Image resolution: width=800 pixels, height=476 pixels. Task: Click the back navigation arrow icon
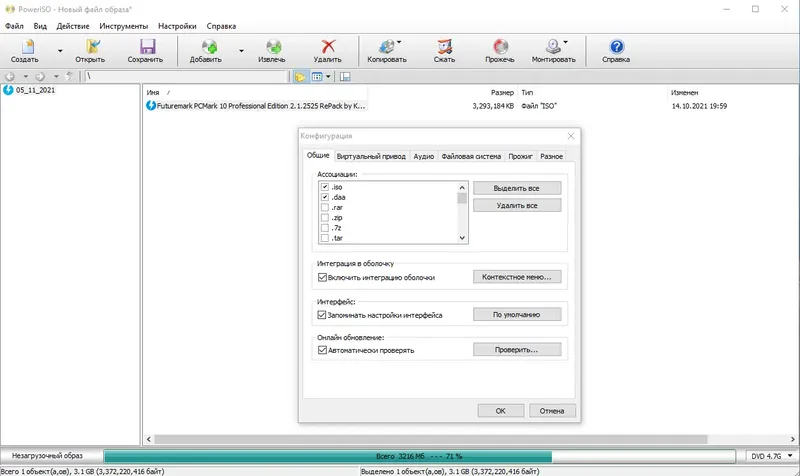[x=10, y=77]
